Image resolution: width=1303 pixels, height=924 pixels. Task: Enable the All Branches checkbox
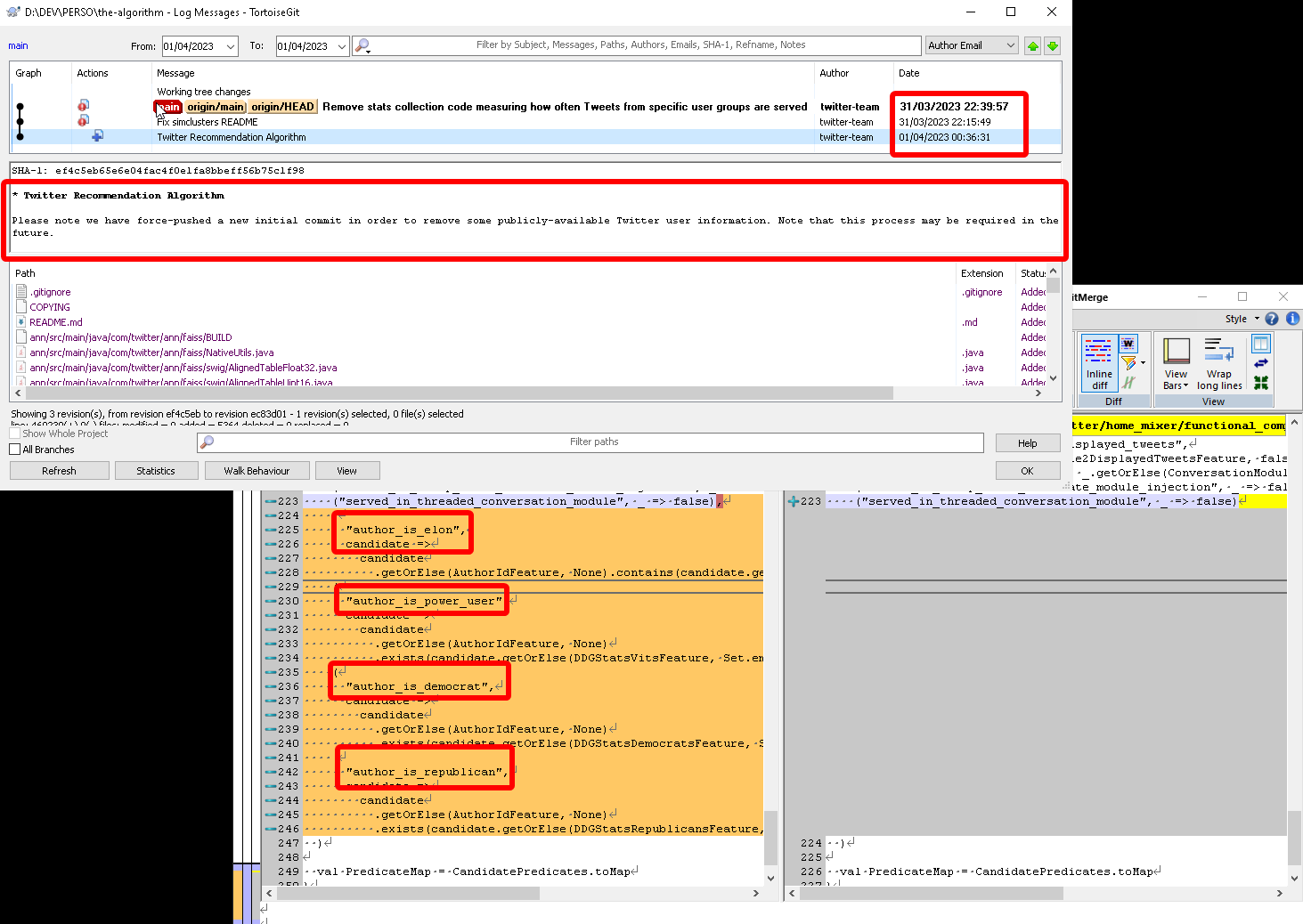(x=15, y=450)
